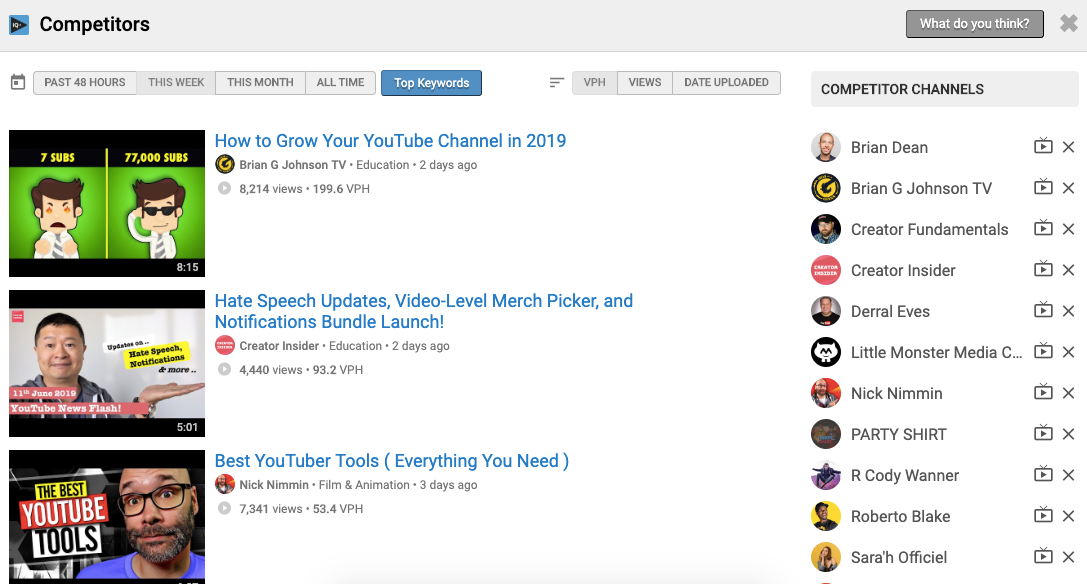Open R Cody Wanner channel name
The height and width of the screenshot is (584, 1087).
905,476
